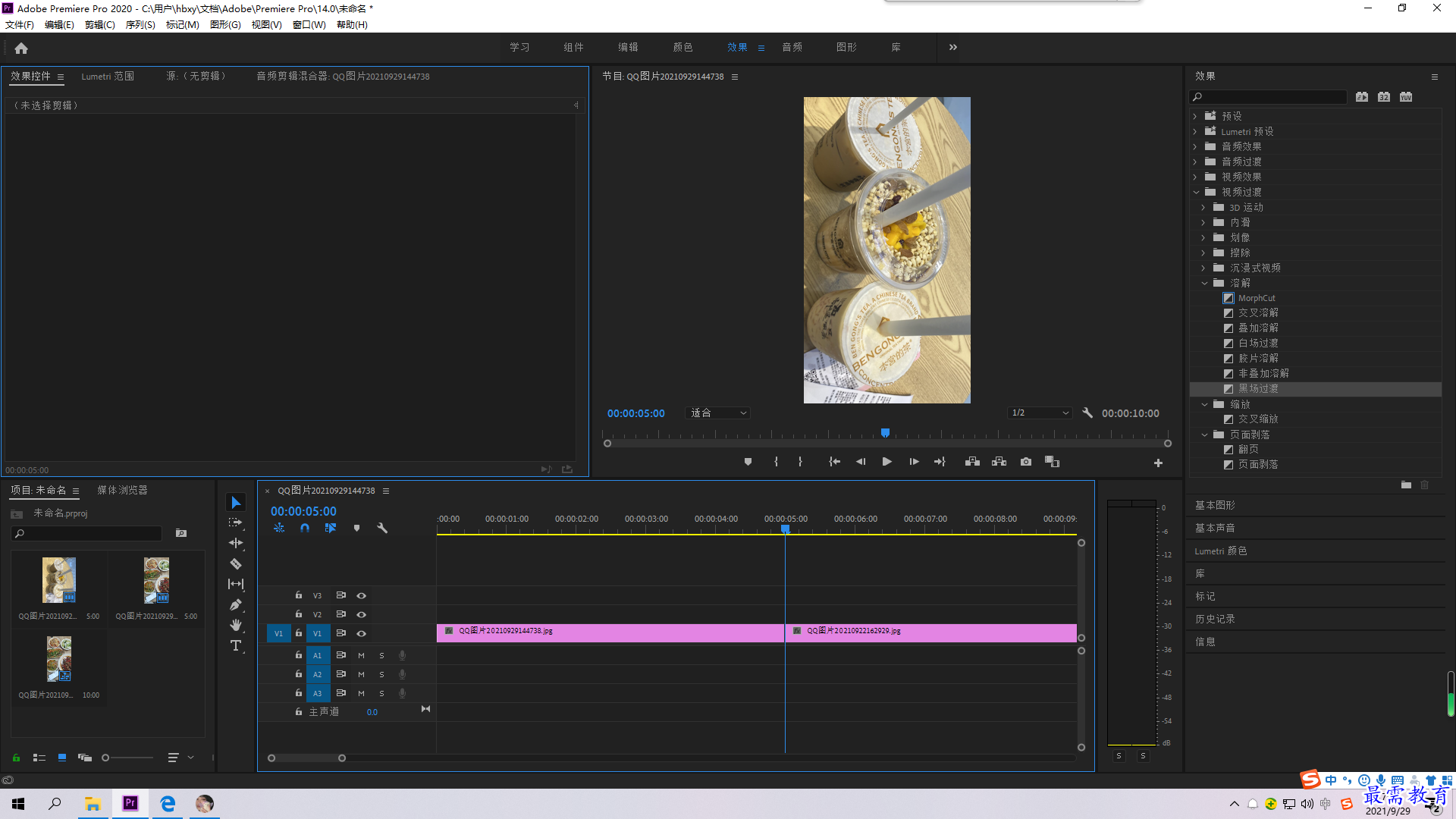Select the Pen tool
Image resolution: width=1456 pixels, height=819 pixels.
[x=236, y=604]
